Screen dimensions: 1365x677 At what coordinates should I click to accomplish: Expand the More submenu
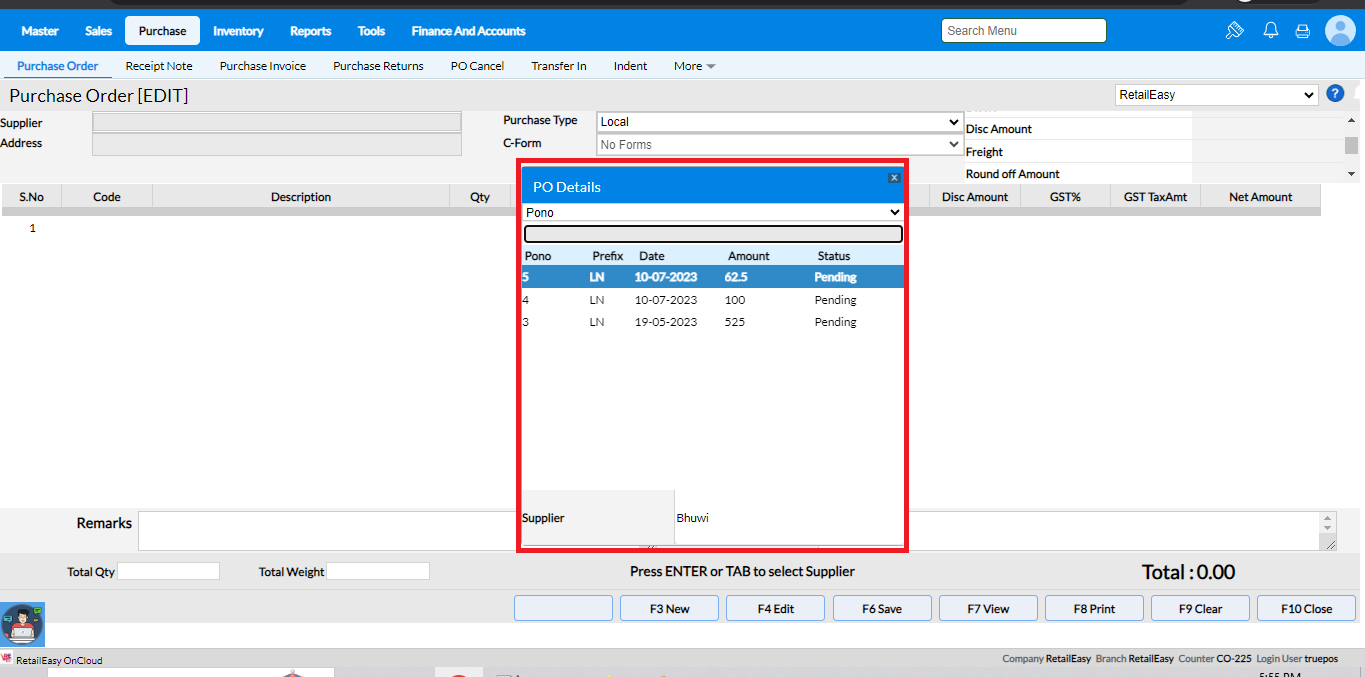click(x=694, y=66)
